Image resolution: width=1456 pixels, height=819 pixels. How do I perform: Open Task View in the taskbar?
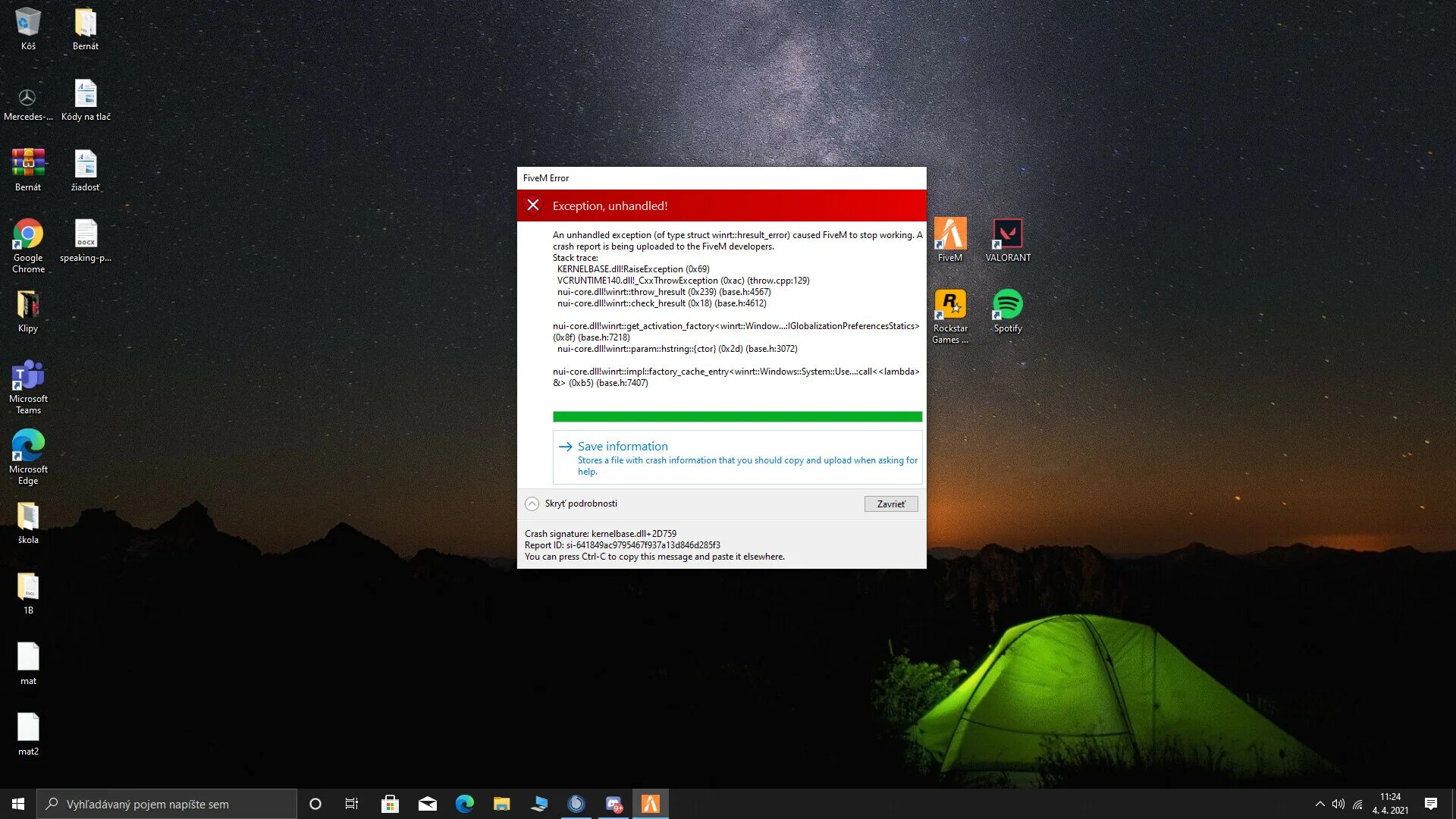[352, 804]
